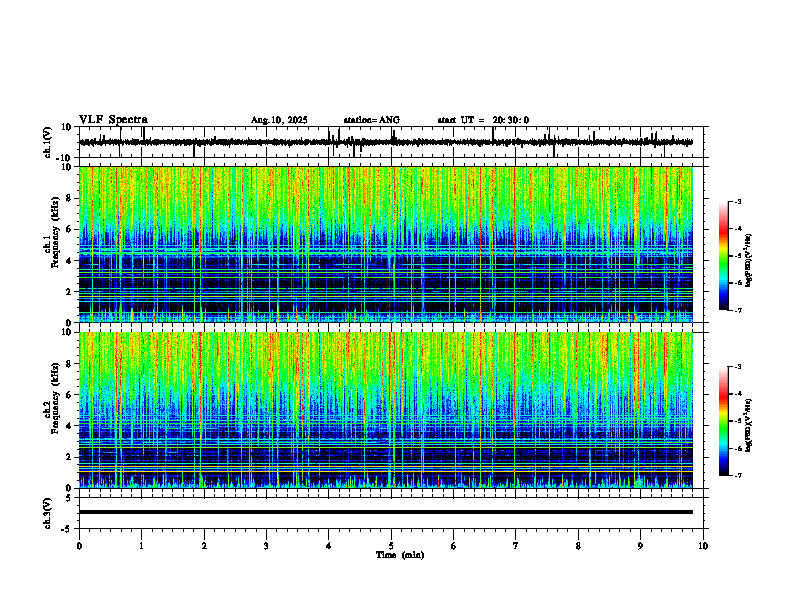Click the ch.2 spectrogram color bar
Viewport: 792px width, 612px height.
723,421
